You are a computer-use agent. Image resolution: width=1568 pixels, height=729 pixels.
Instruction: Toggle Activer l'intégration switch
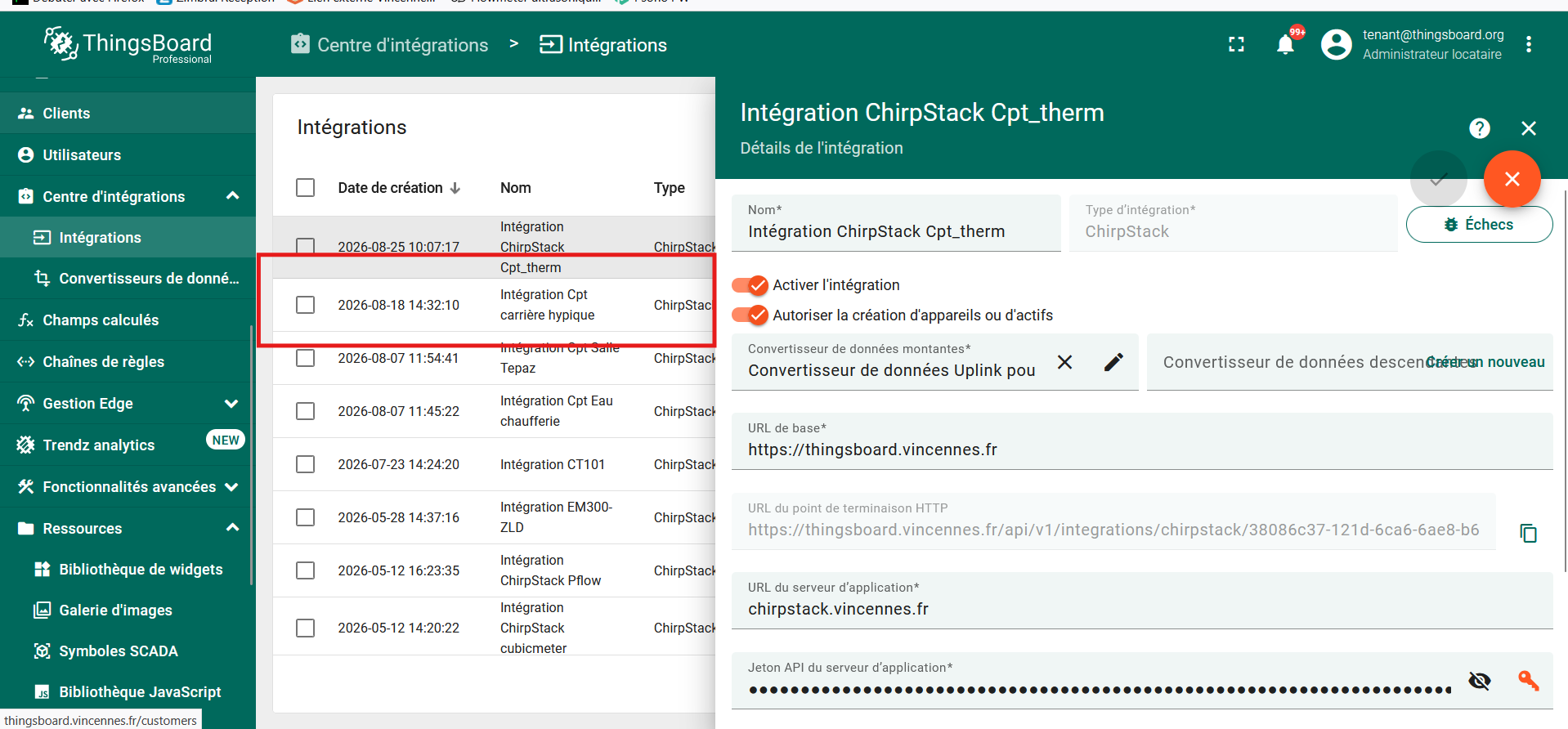750,285
